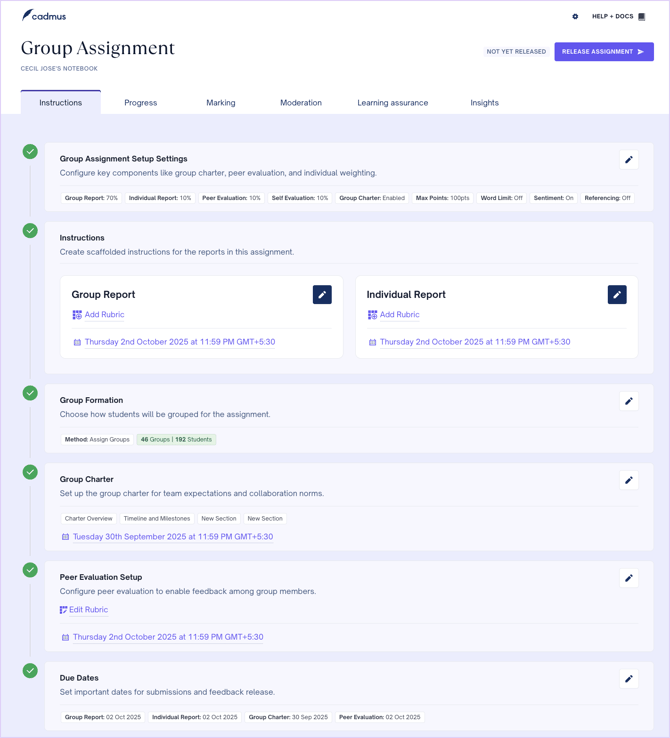Viewport: 670px width, 738px height.
Task: Click green checkmark beside Group Formation
Action: tap(31, 393)
